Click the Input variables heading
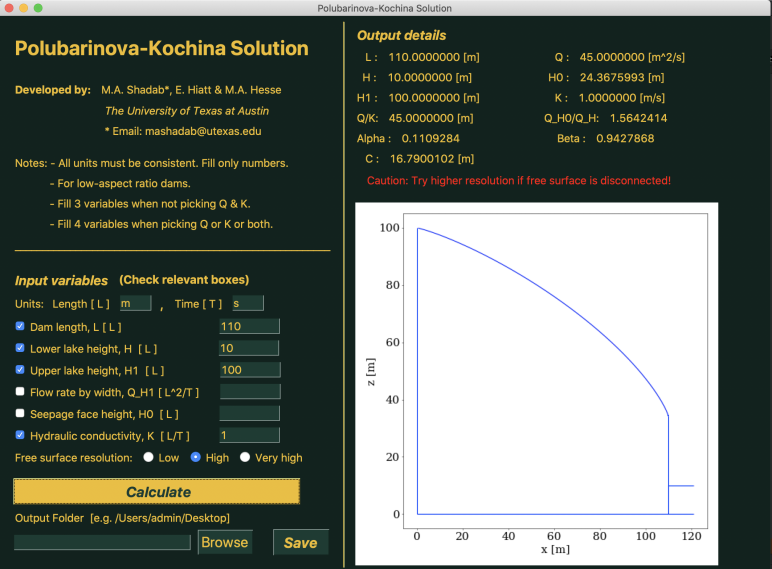Viewport: 772px width, 569px height. [x=61, y=281]
